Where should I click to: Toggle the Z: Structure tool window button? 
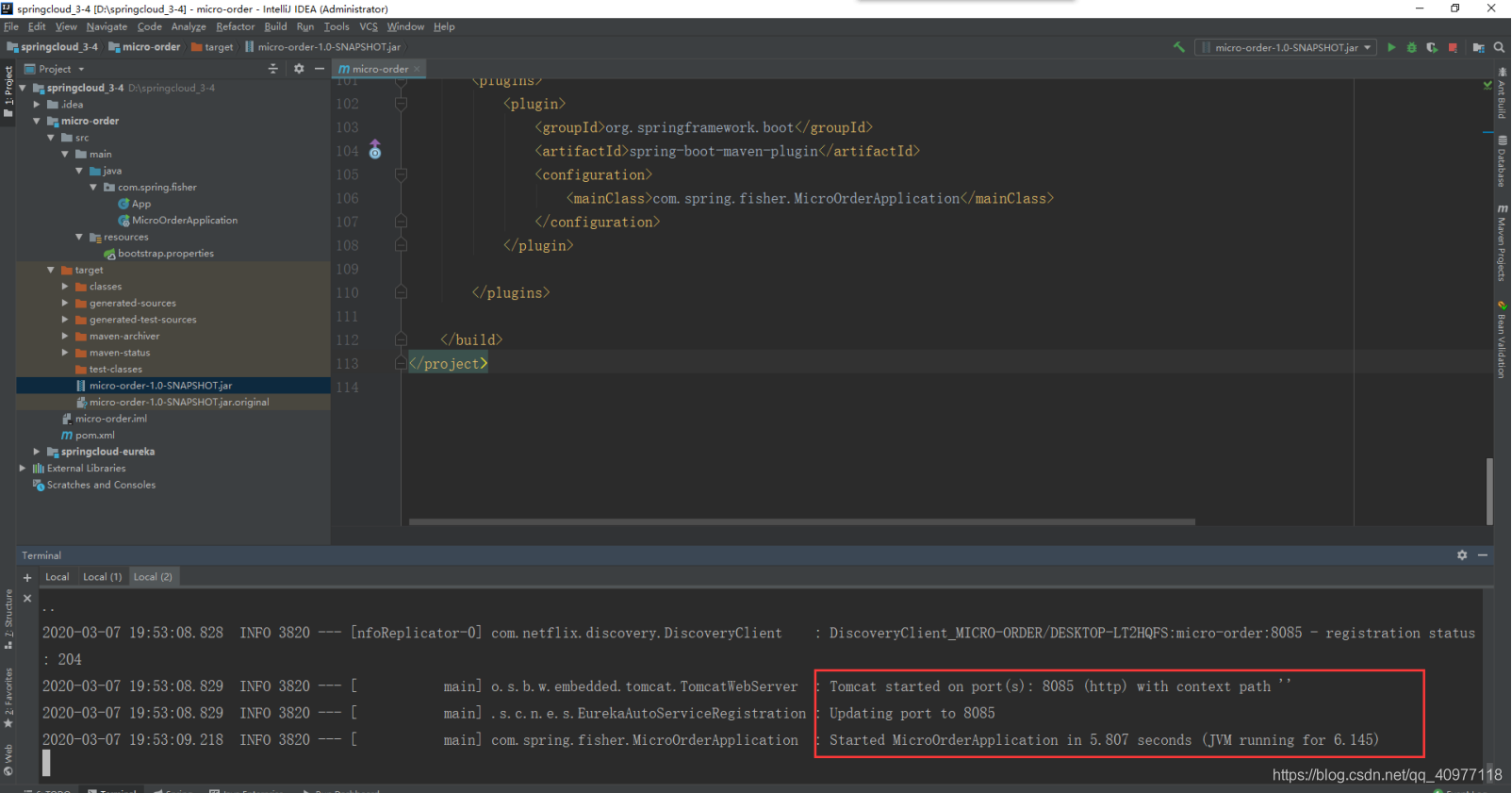tap(8, 620)
